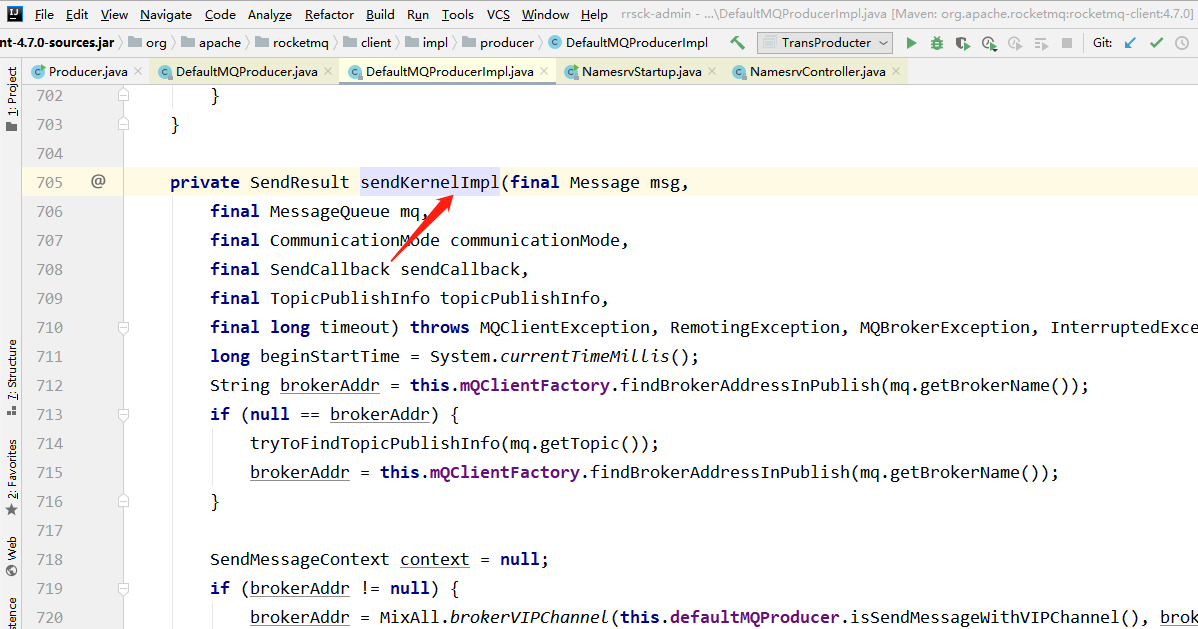Open the Navigate menu
The height and width of the screenshot is (629, 1198).
point(166,15)
